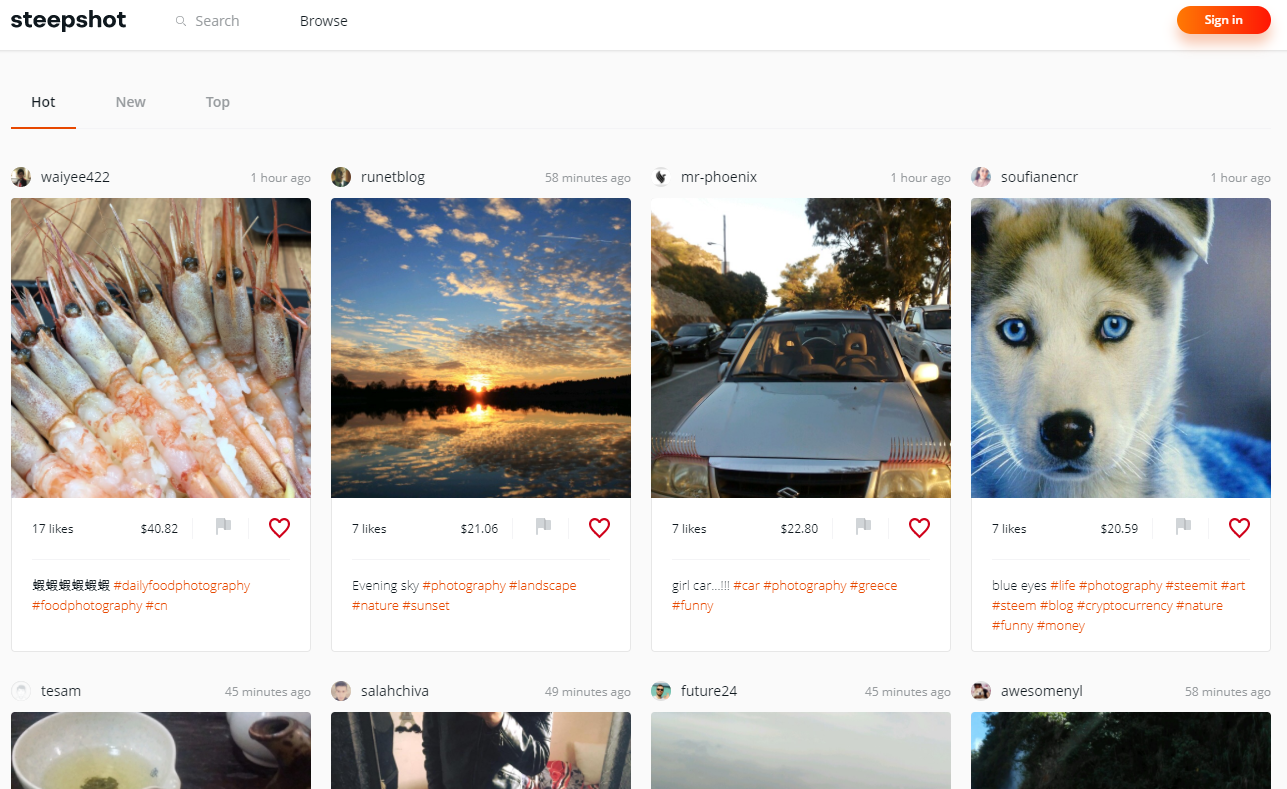Click the #steemit hashtag

[x=1192, y=586]
